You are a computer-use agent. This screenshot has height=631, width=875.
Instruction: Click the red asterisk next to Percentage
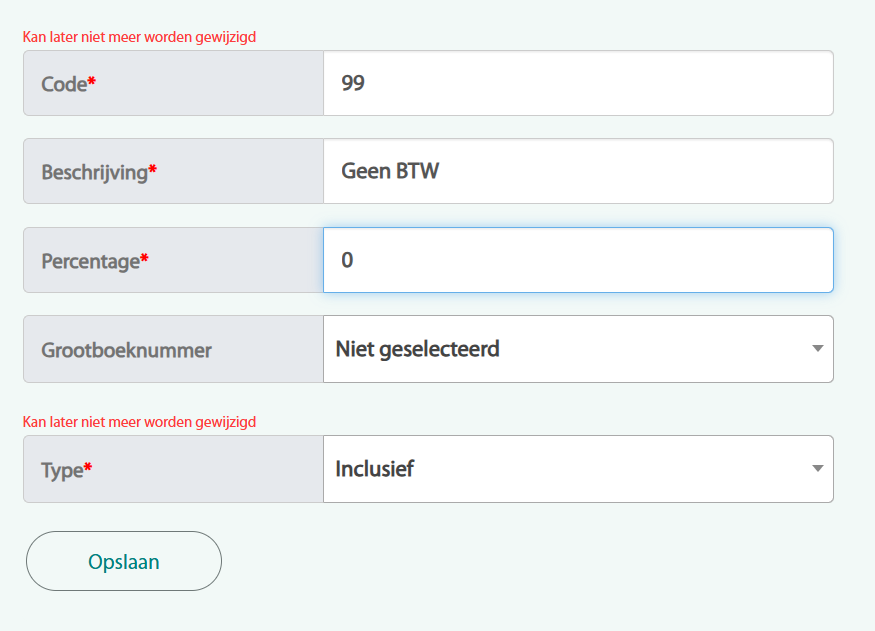pos(144,258)
